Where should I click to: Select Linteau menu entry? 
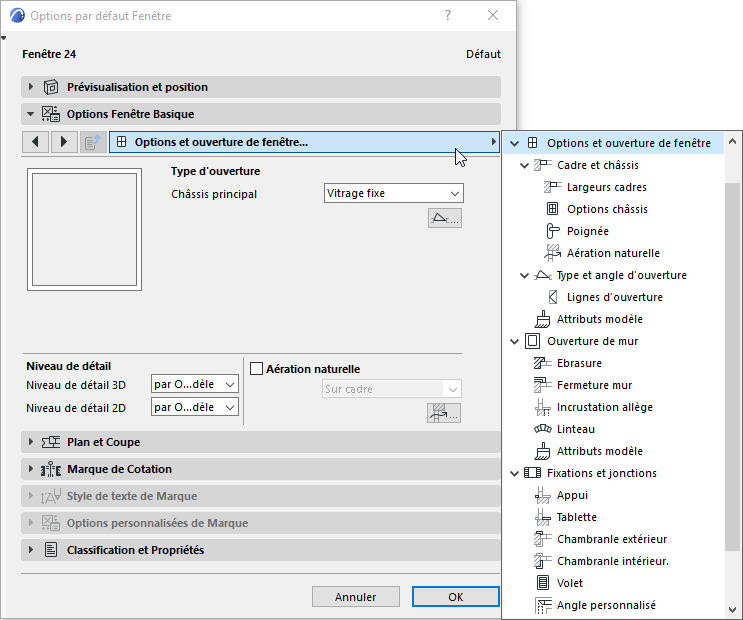[576, 429]
